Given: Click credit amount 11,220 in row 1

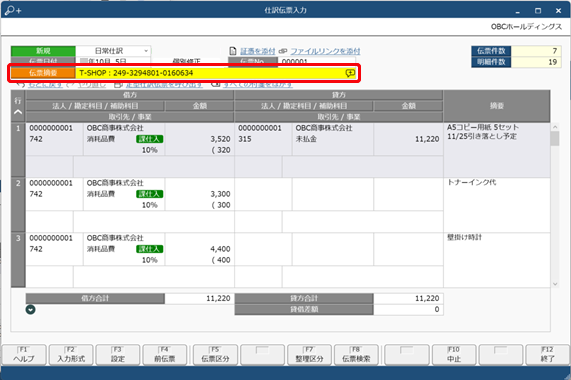Looking at the screenshot, I should (427, 139).
